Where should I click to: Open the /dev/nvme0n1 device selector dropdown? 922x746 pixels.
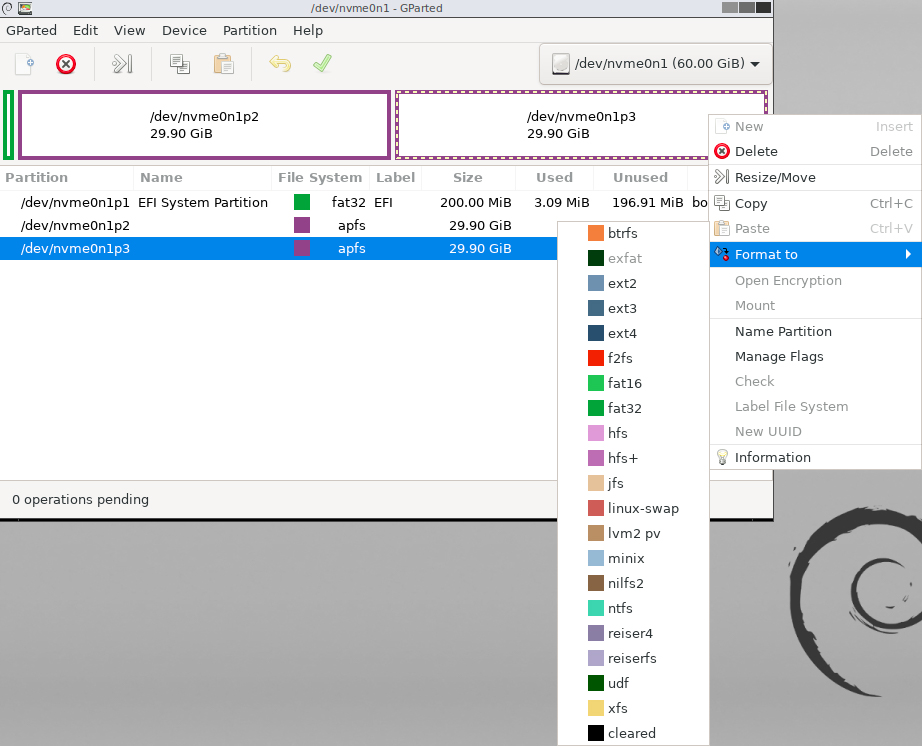coord(656,63)
